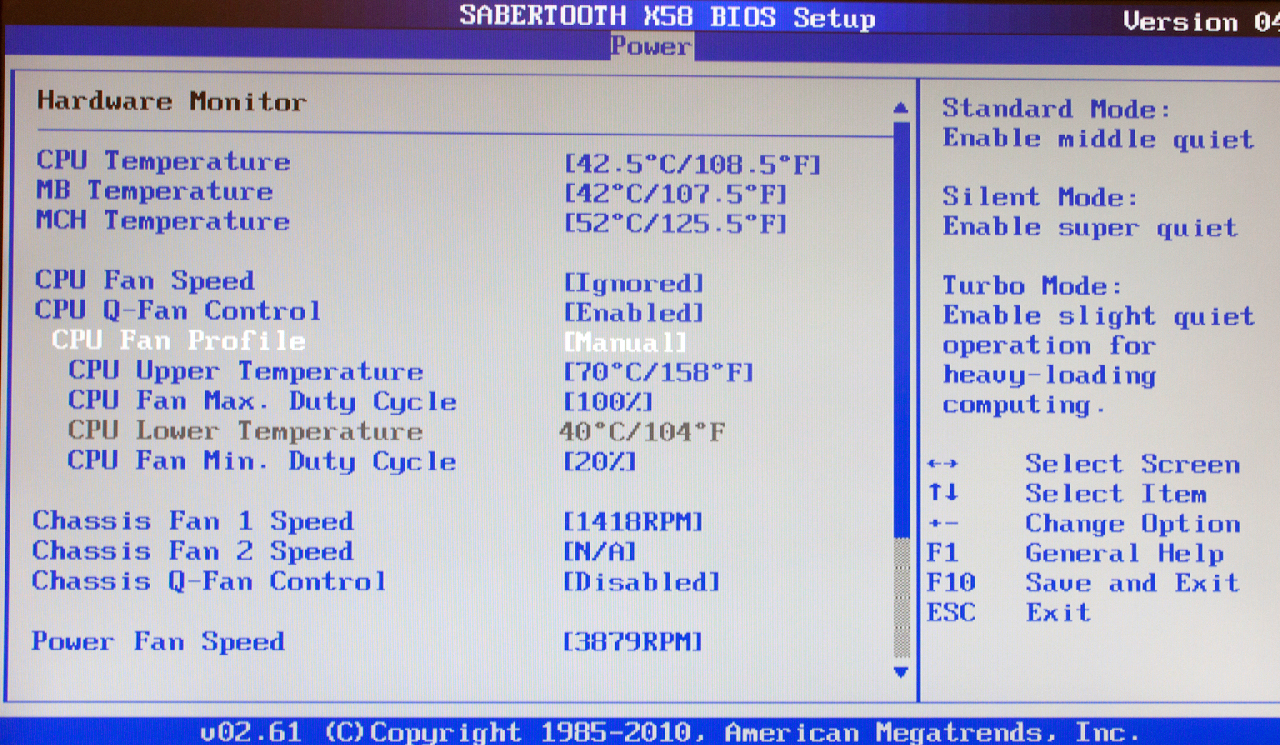Click the vertical scrollbar track
The height and width of the screenshot is (745, 1280).
pyautogui.click(x=901, y=390)
